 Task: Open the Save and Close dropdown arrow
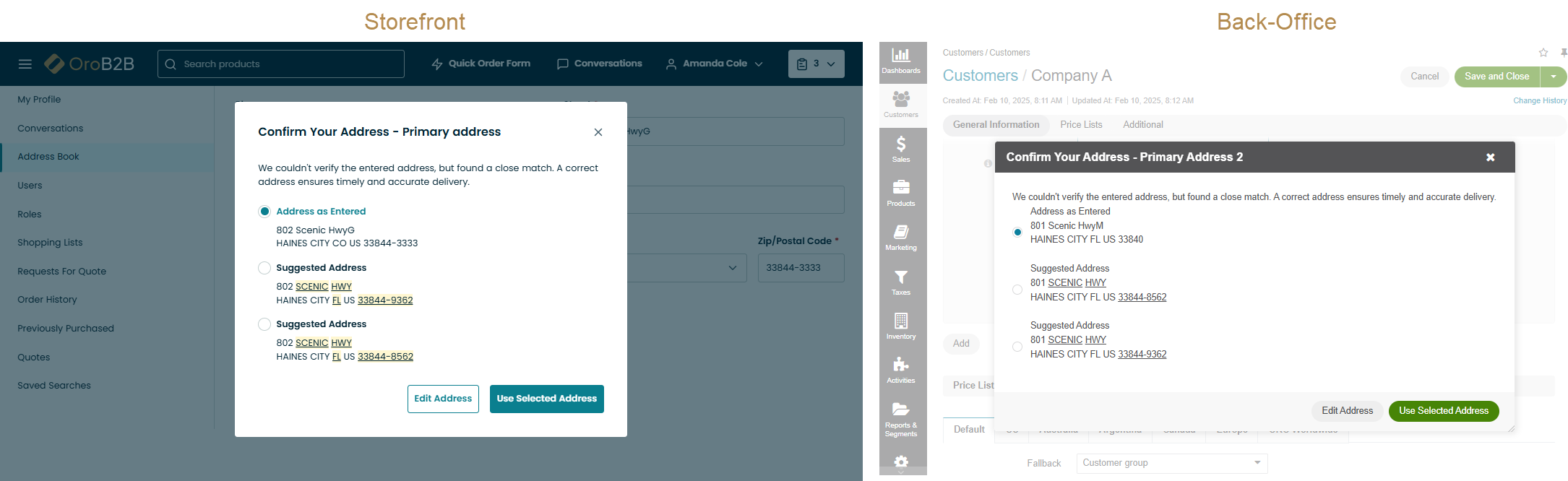pyautogui.click(x=1554, y=77)
